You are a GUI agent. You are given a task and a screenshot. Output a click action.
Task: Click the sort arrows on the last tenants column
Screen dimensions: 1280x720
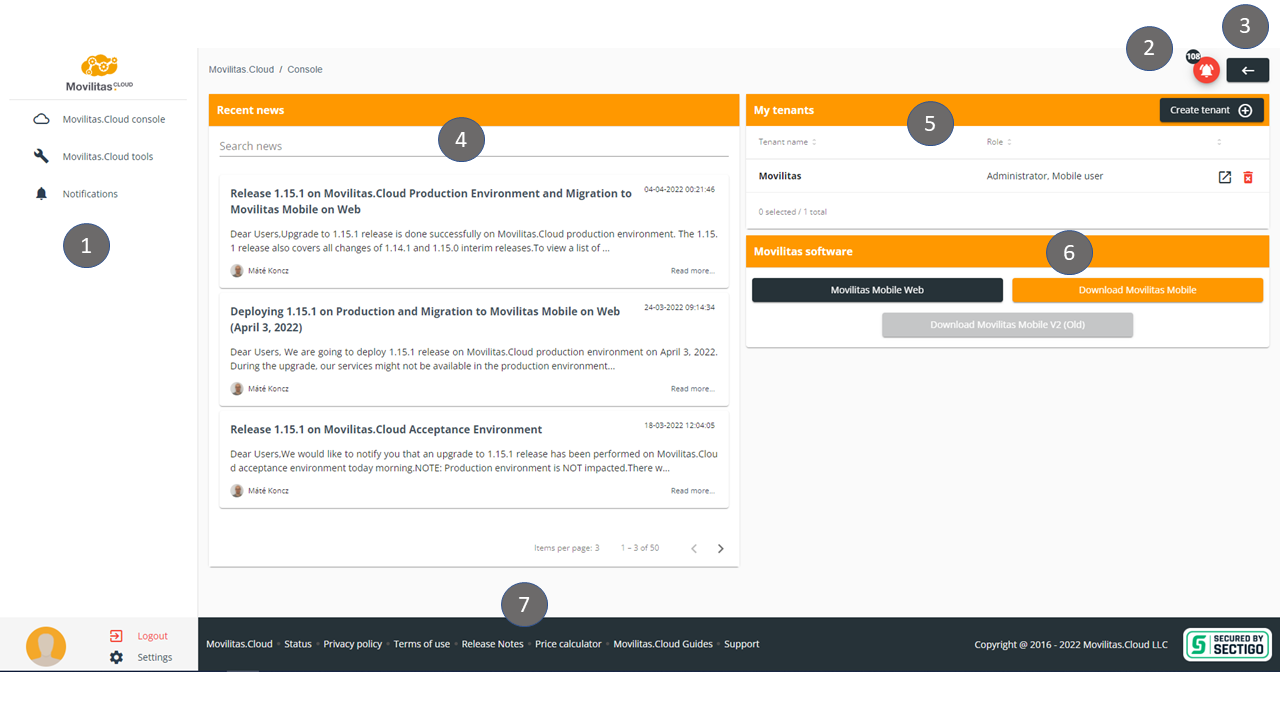(1218, 142)
